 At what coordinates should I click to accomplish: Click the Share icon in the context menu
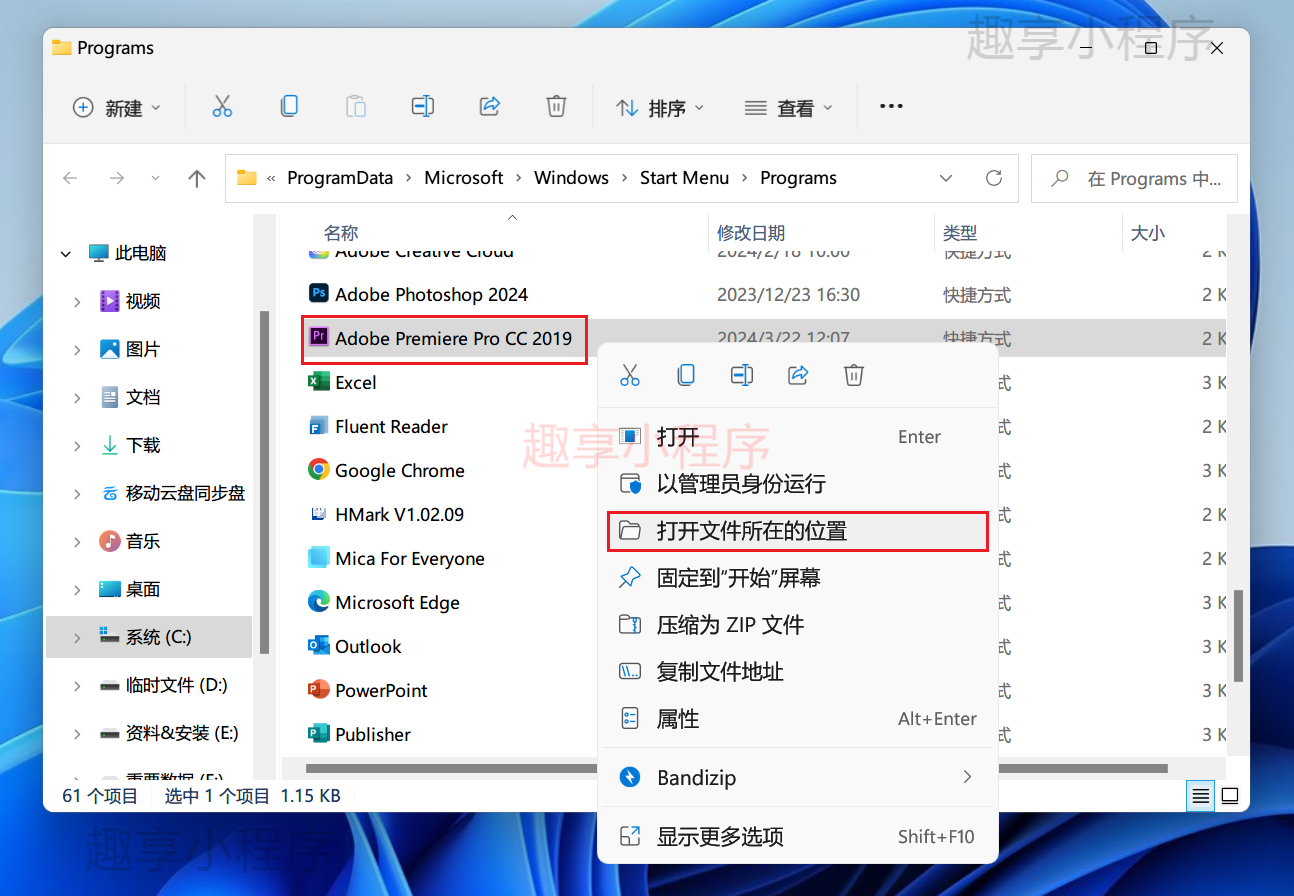tap(798, 375)
